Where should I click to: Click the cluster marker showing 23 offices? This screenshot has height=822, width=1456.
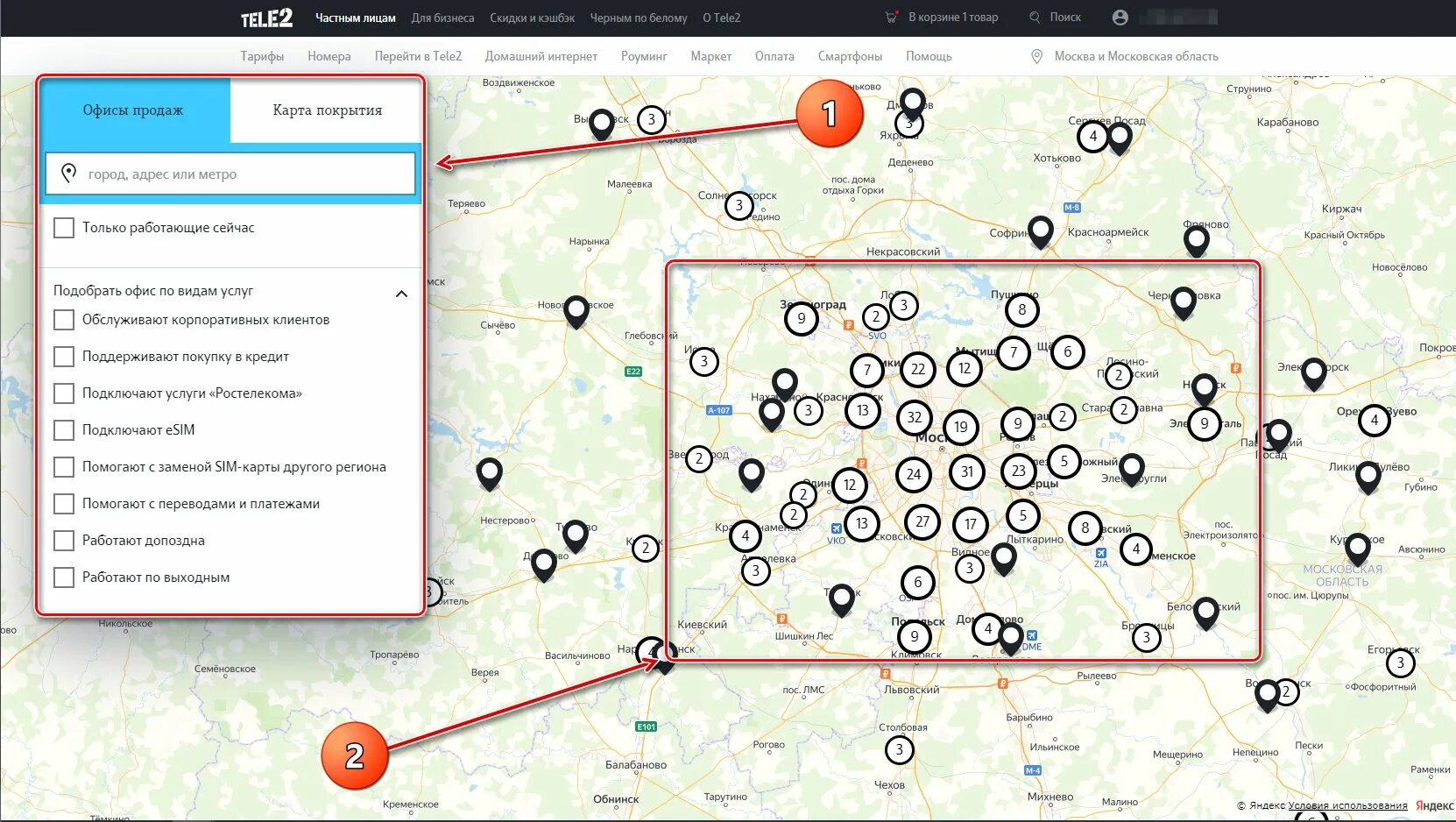coord(1018,471)
